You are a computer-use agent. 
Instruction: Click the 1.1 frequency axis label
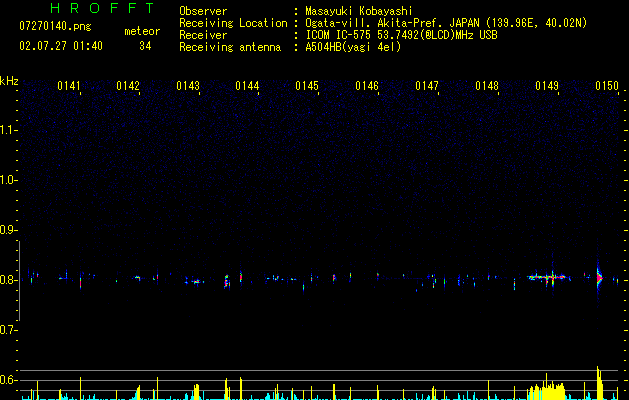tap(8, 130)
